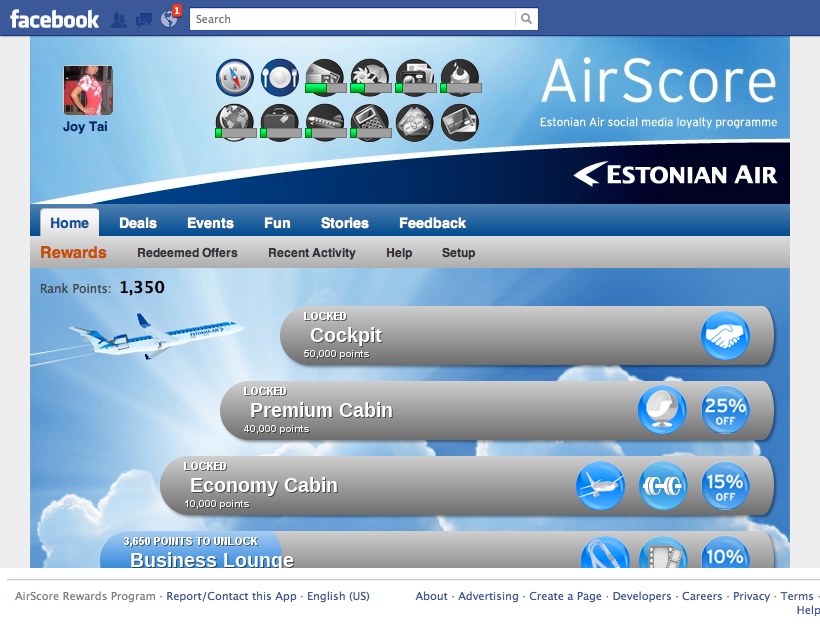Image resolution: width=820 pixels, height=627 pixels.
Task: Open the About footer link
Action: tap(431, 596)
